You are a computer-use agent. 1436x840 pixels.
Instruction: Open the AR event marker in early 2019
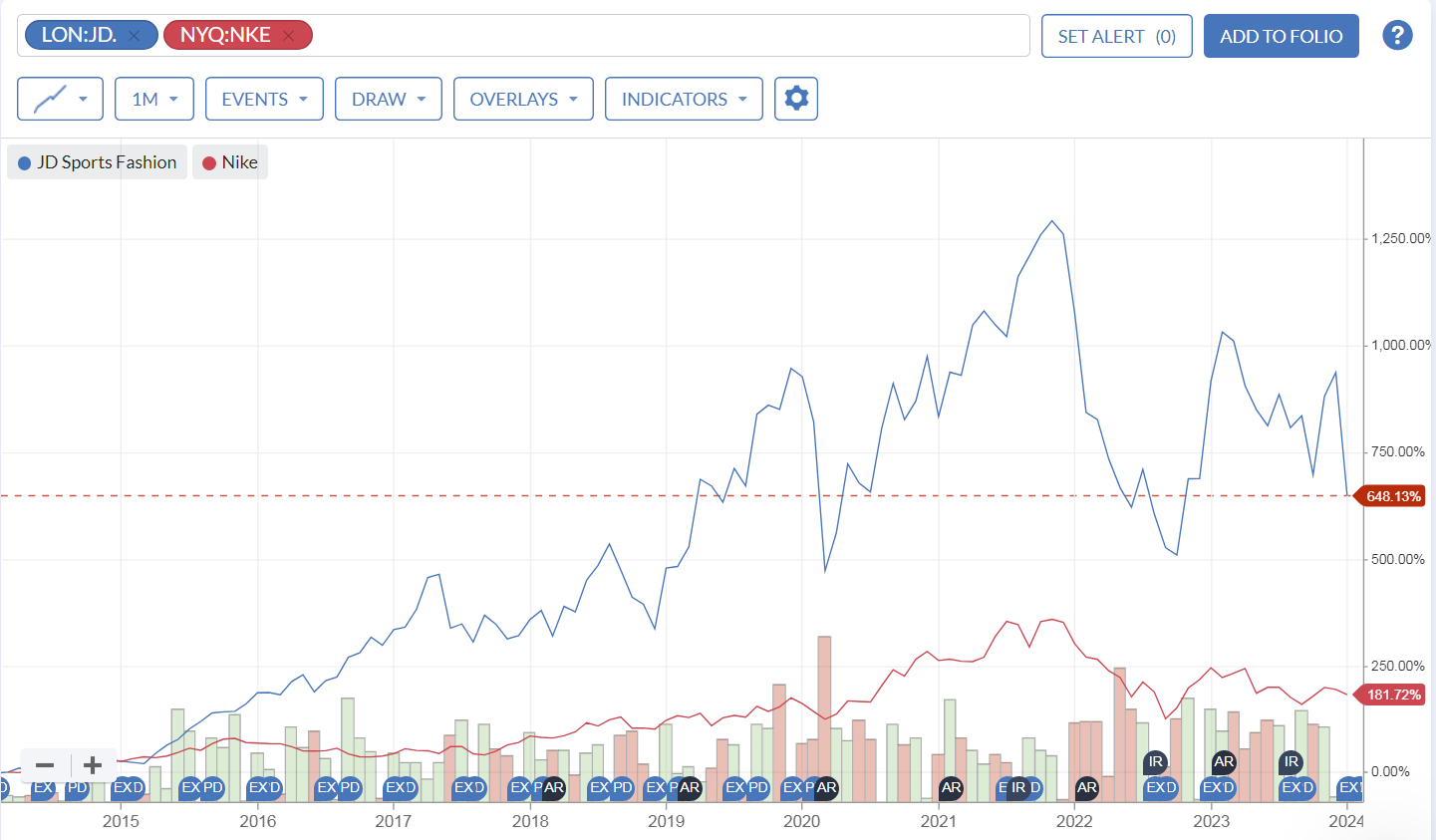click(690, 787)
